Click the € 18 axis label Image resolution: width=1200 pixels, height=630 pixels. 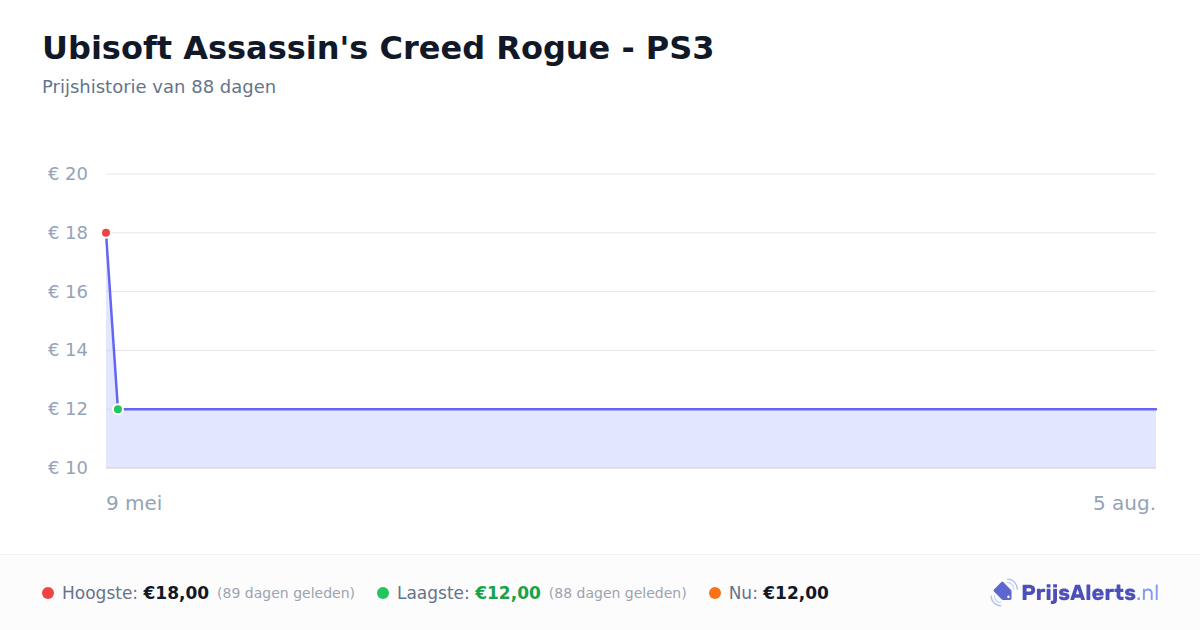click(x=68, y=233)
